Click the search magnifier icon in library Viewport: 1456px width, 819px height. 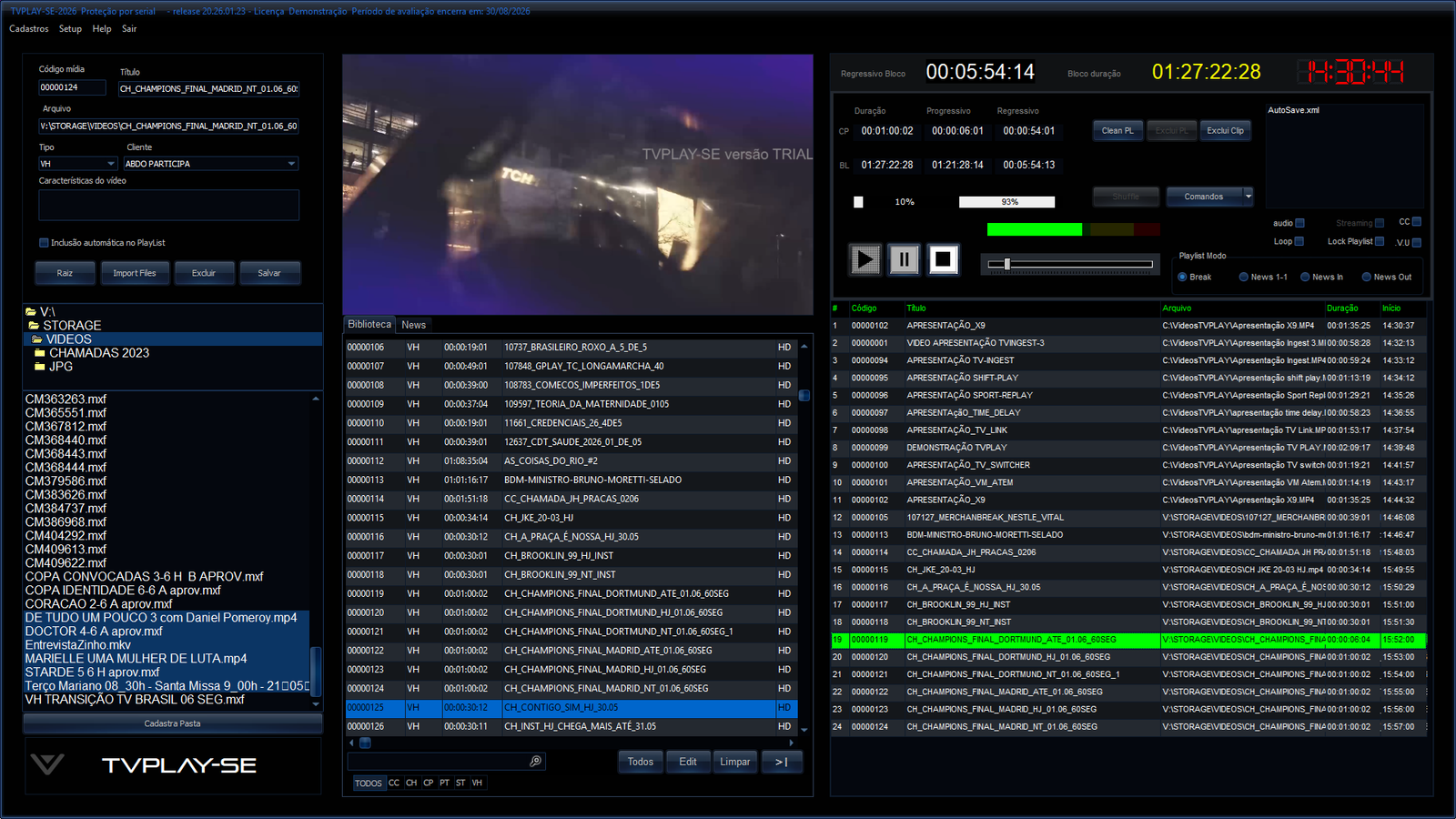[x=535, y=762]
